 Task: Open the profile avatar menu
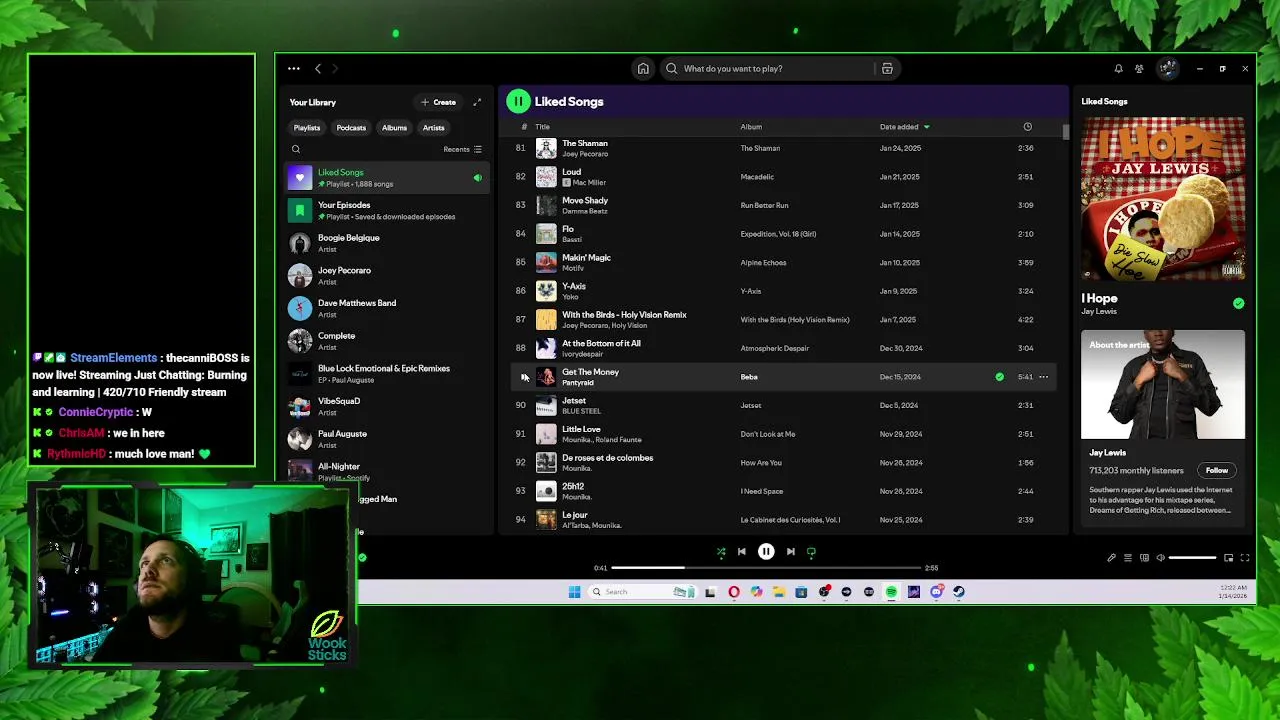click(x=1167, y=69)
